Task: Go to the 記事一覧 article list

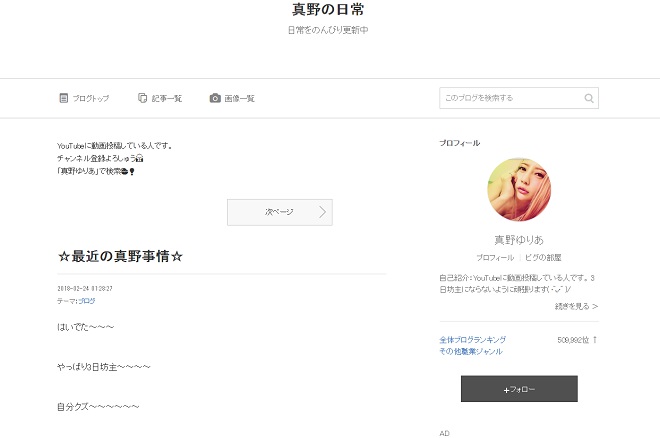Action: 167,98
